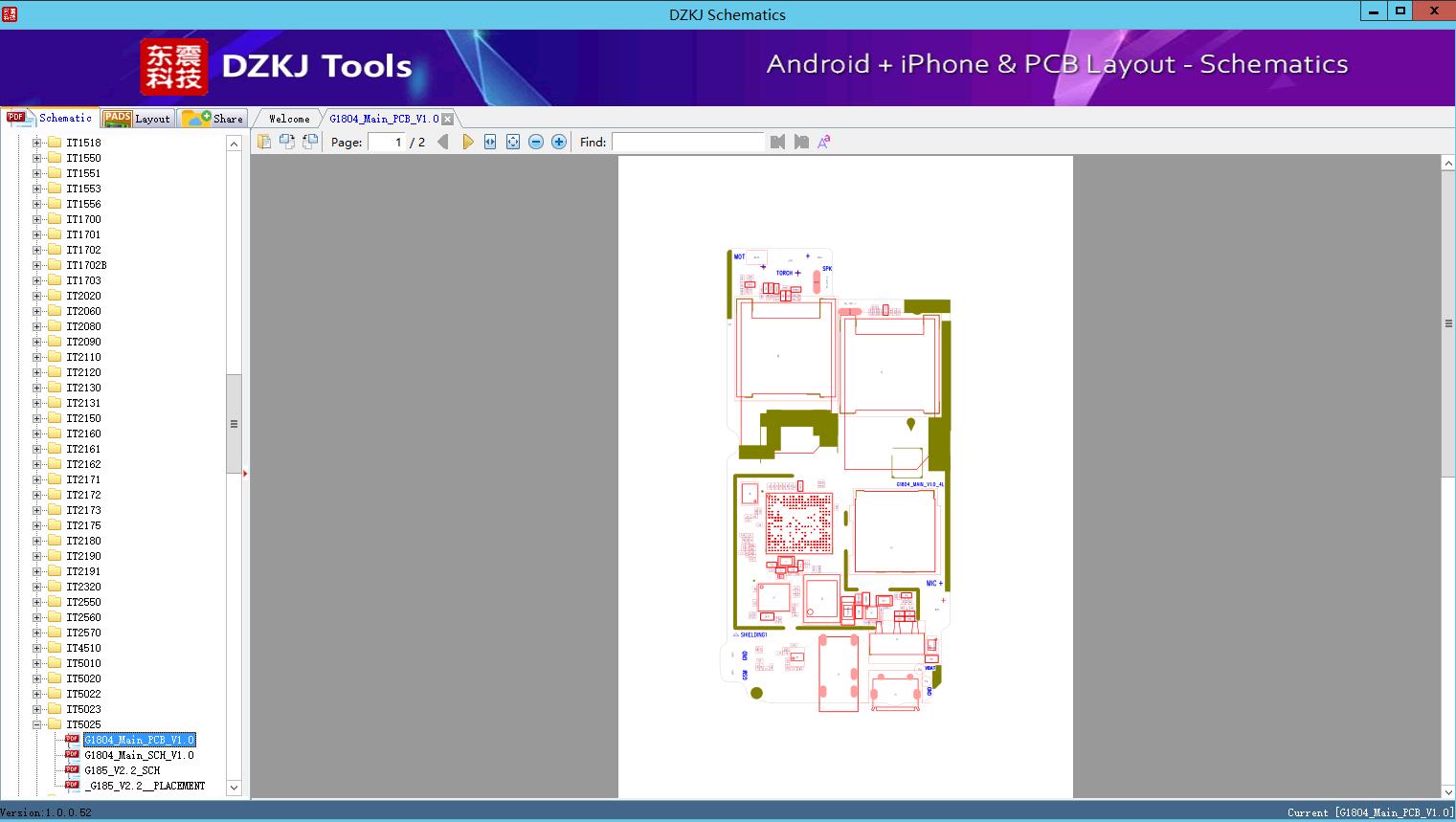The height and width of the screenshot is (822, 1456).
Task: Minimize the DZKJ Schematics window
Action: click(x=1374, y=11)
